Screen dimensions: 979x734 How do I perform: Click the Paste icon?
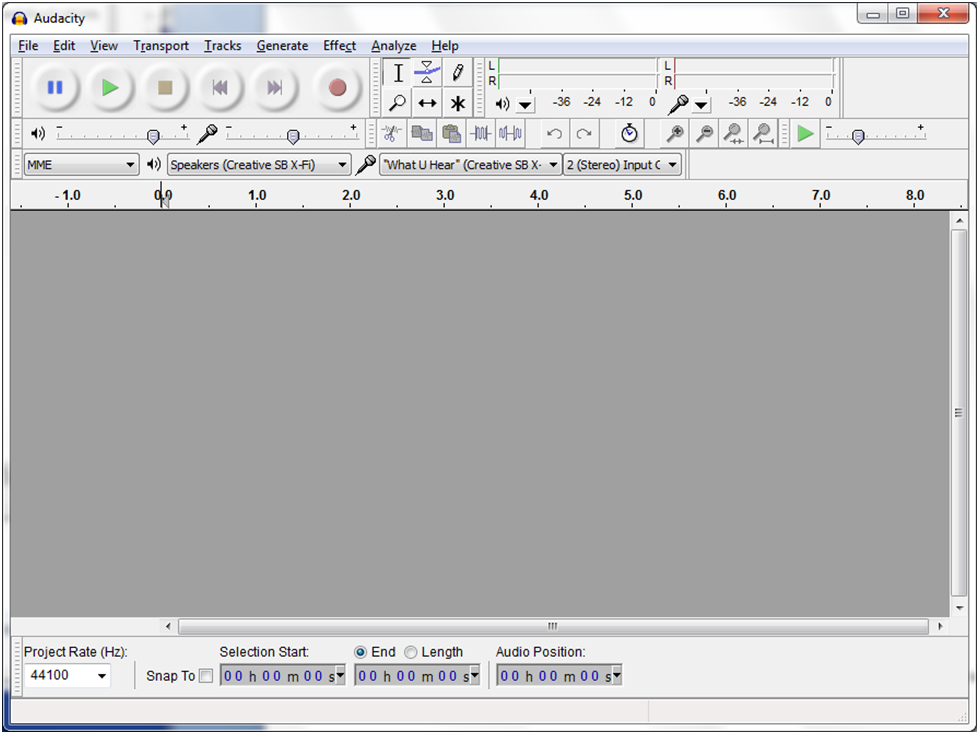tap(451, 134)
